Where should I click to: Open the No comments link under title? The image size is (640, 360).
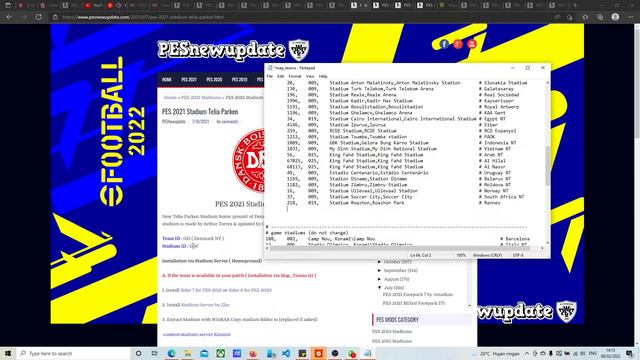227,122
